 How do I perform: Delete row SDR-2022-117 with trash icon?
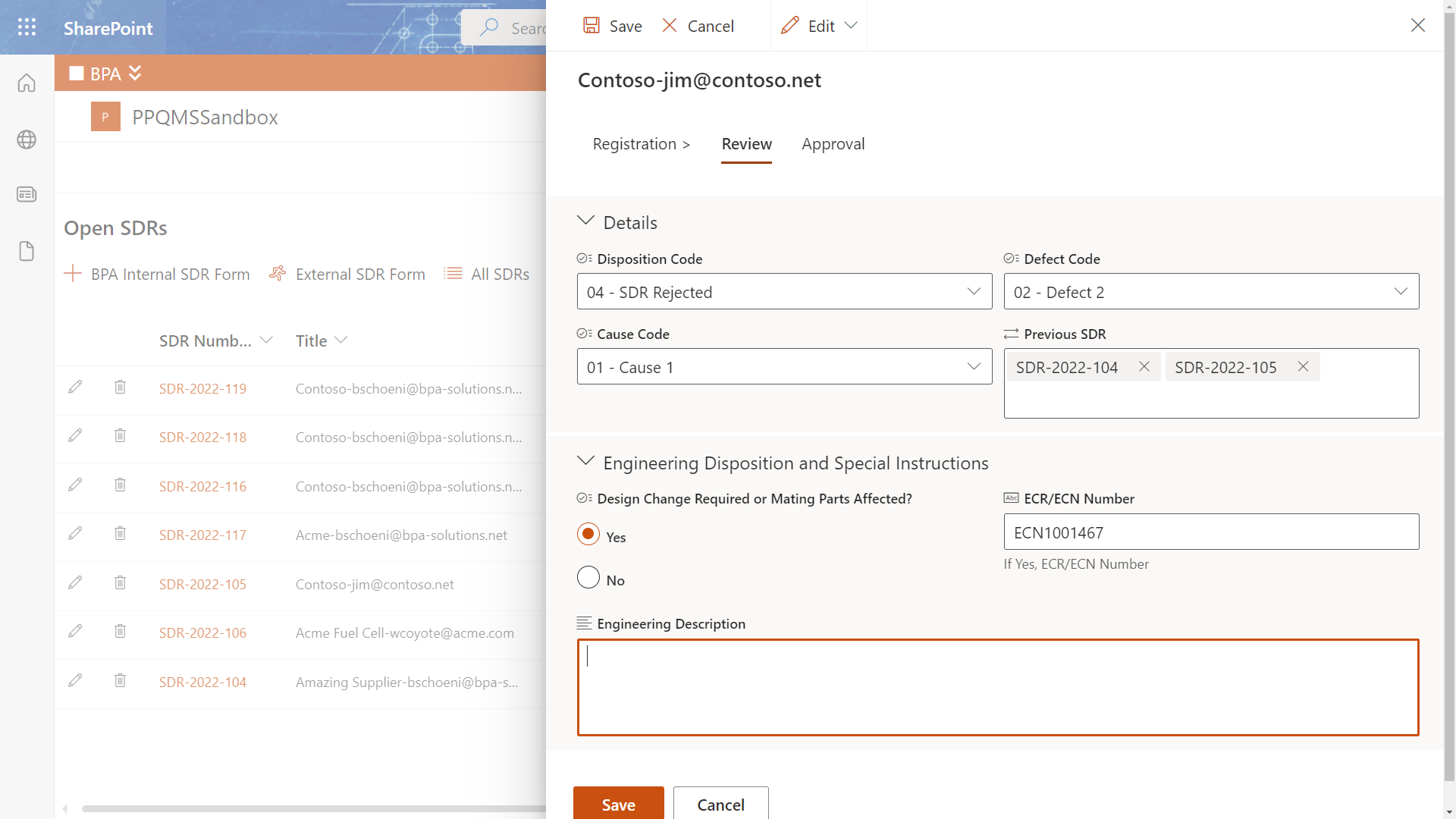click(x=120, y=533)
